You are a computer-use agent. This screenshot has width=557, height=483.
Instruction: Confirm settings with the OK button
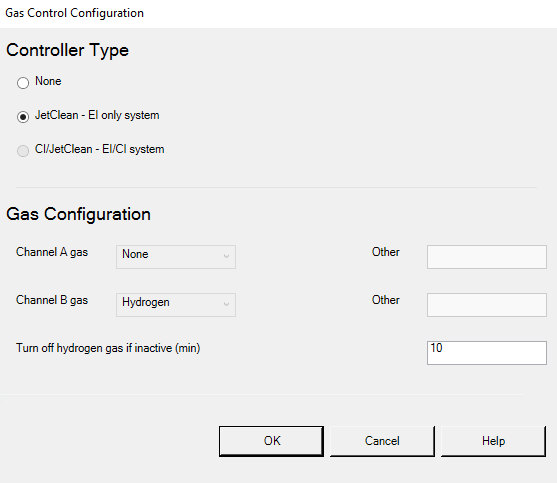point(271,441)
